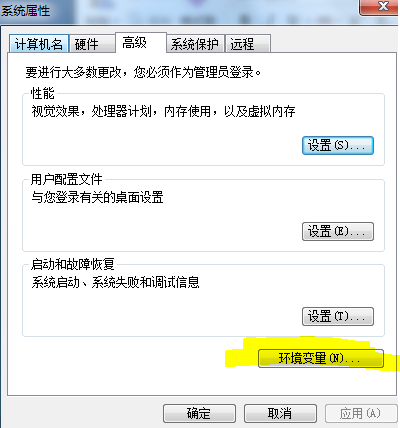The width and height of the screenshot is (400, 428).
Task: Open the 远程 tab
Action: coord(248,44)
